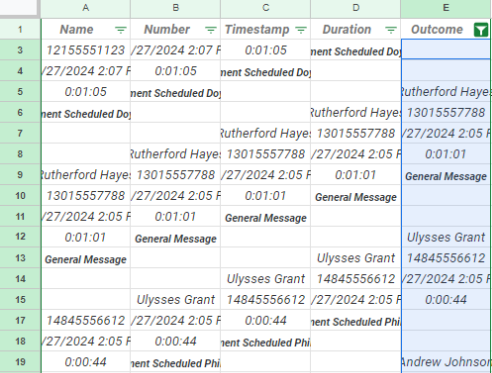This screenshot has width=492, height=373.
Task: Select cell D13 with Ulysses Grant
Action: coord(356,258)
